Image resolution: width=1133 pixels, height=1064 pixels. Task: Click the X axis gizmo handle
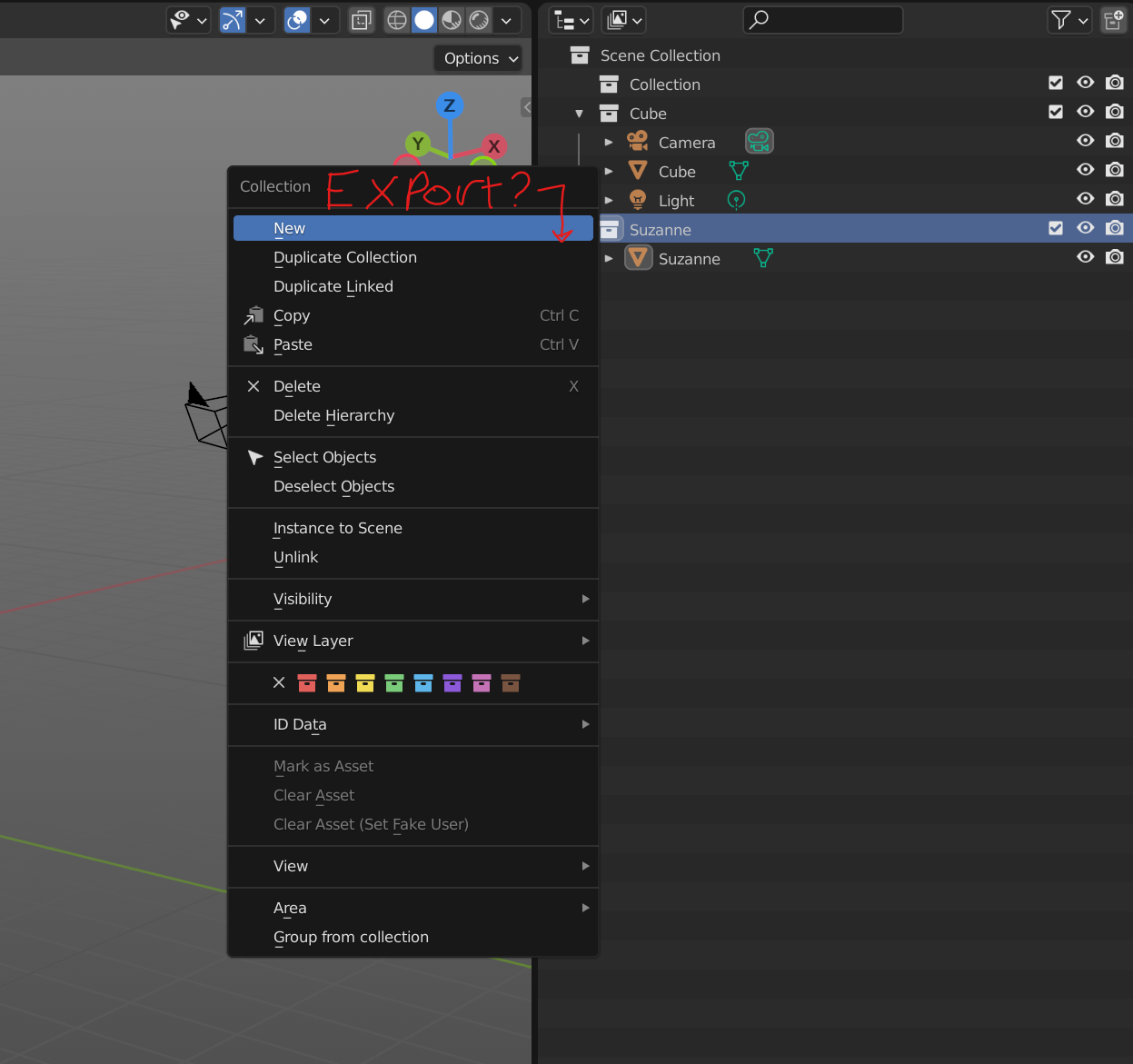pos(493,146)
